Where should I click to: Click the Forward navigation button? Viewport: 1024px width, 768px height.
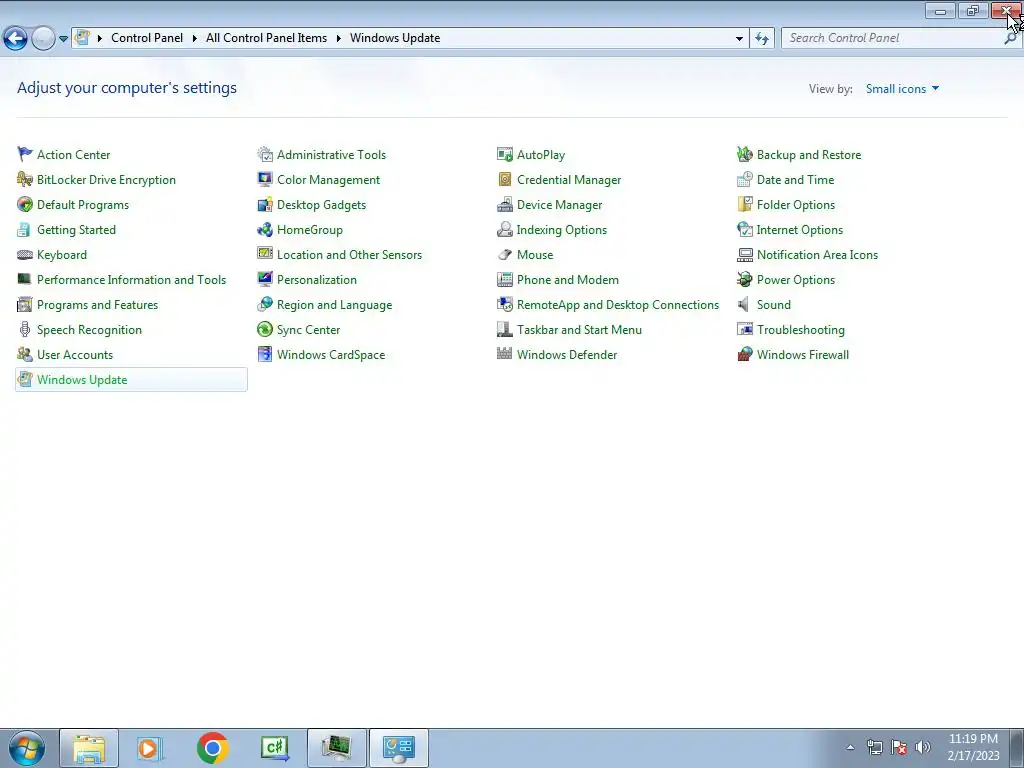point(43,39)
